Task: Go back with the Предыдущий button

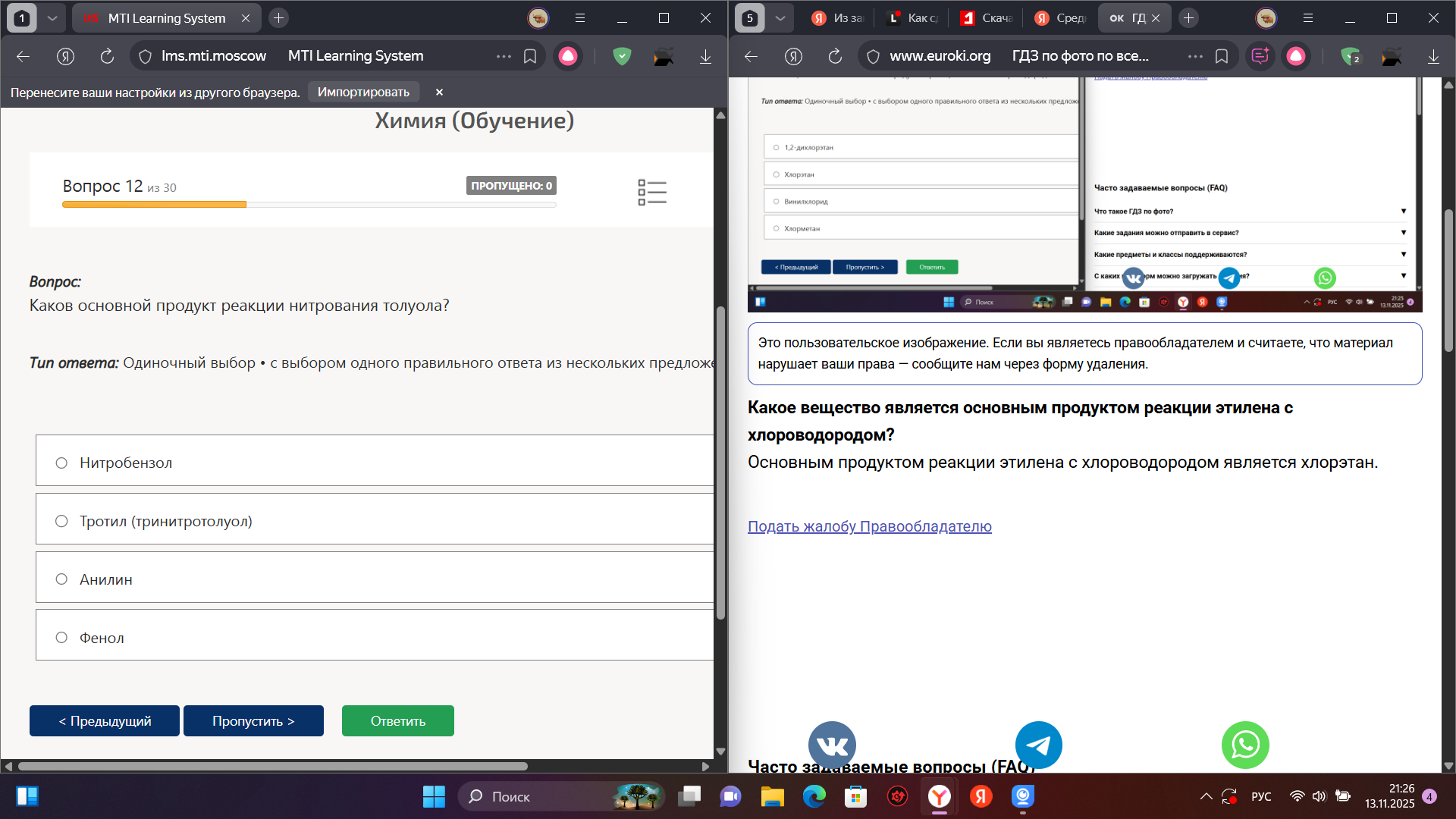Action: 105,720
